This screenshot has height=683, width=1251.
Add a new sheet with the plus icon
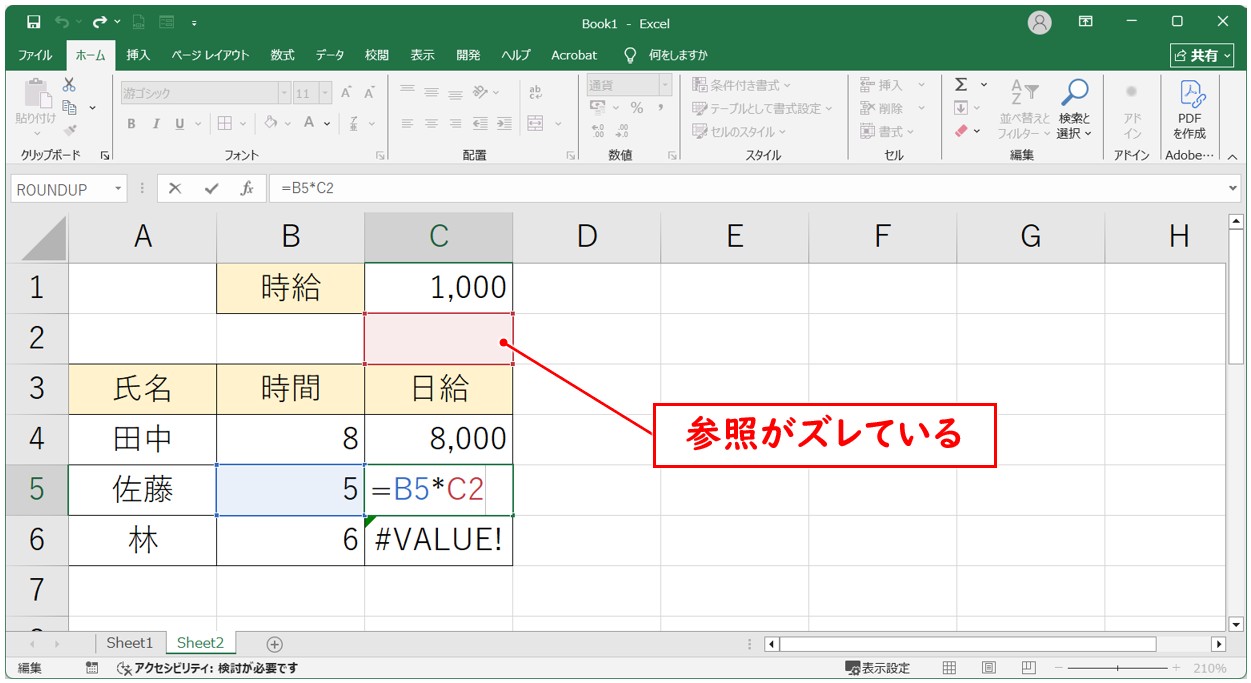pyautogui.click(x=275, y=643)
